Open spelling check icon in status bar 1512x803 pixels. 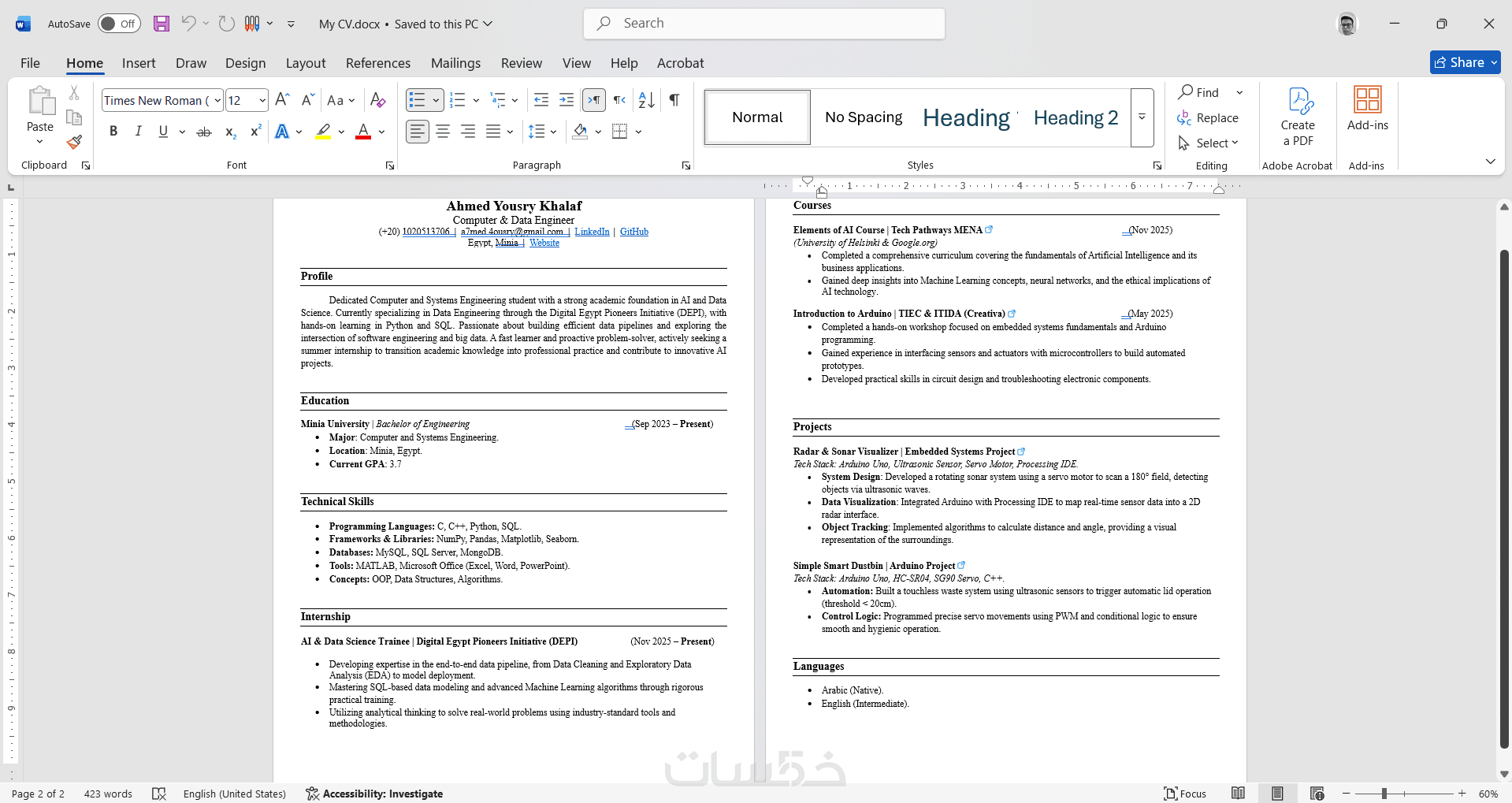click(x=159, y=794)
